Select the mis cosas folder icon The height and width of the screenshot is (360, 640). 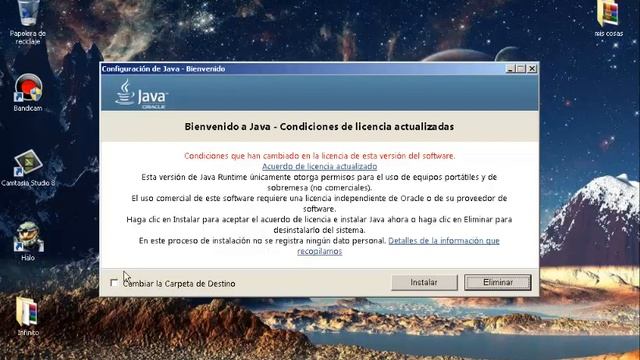pos(609,18)
